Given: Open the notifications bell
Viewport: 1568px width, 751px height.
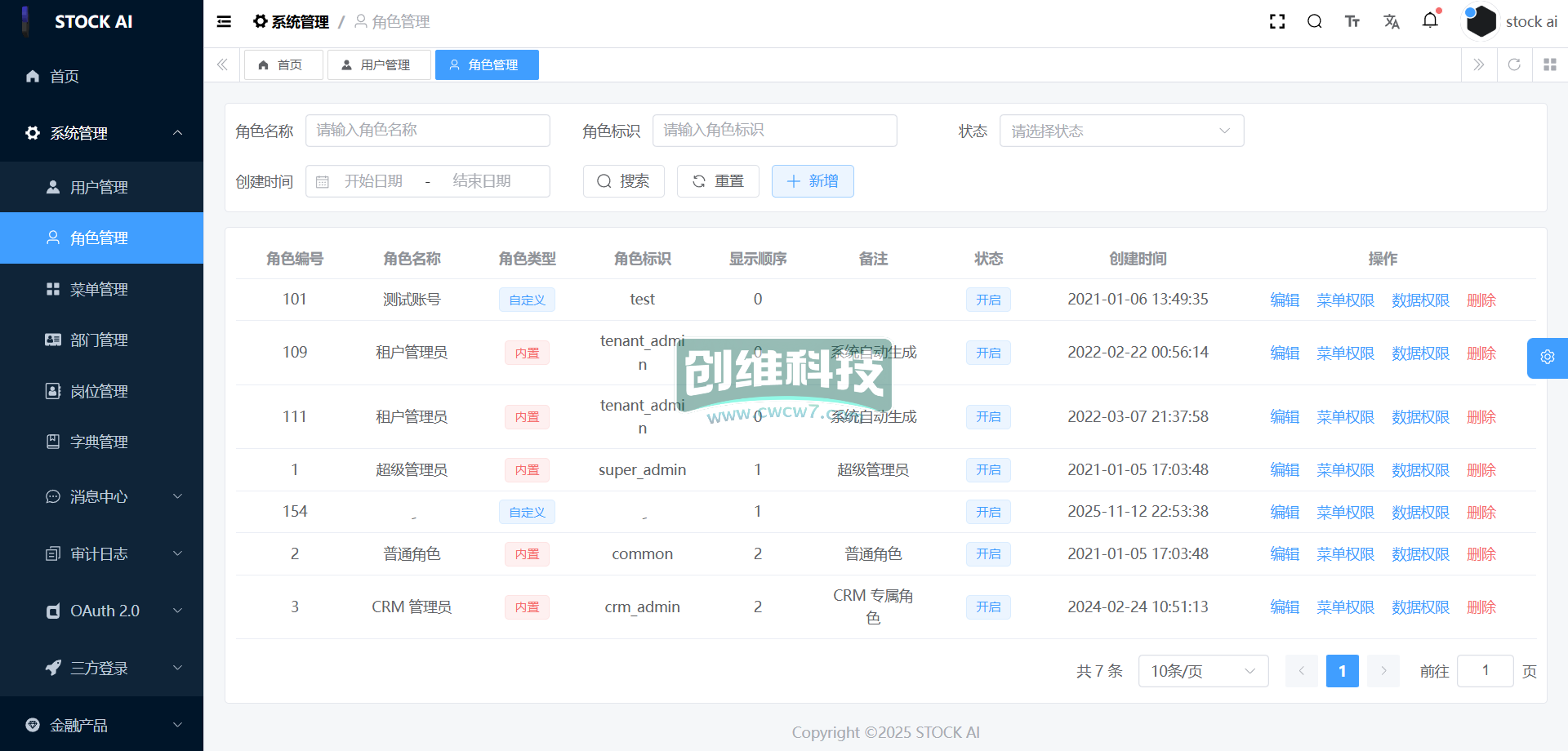Looking at the screenshot, I should (x=1430, y=20).
